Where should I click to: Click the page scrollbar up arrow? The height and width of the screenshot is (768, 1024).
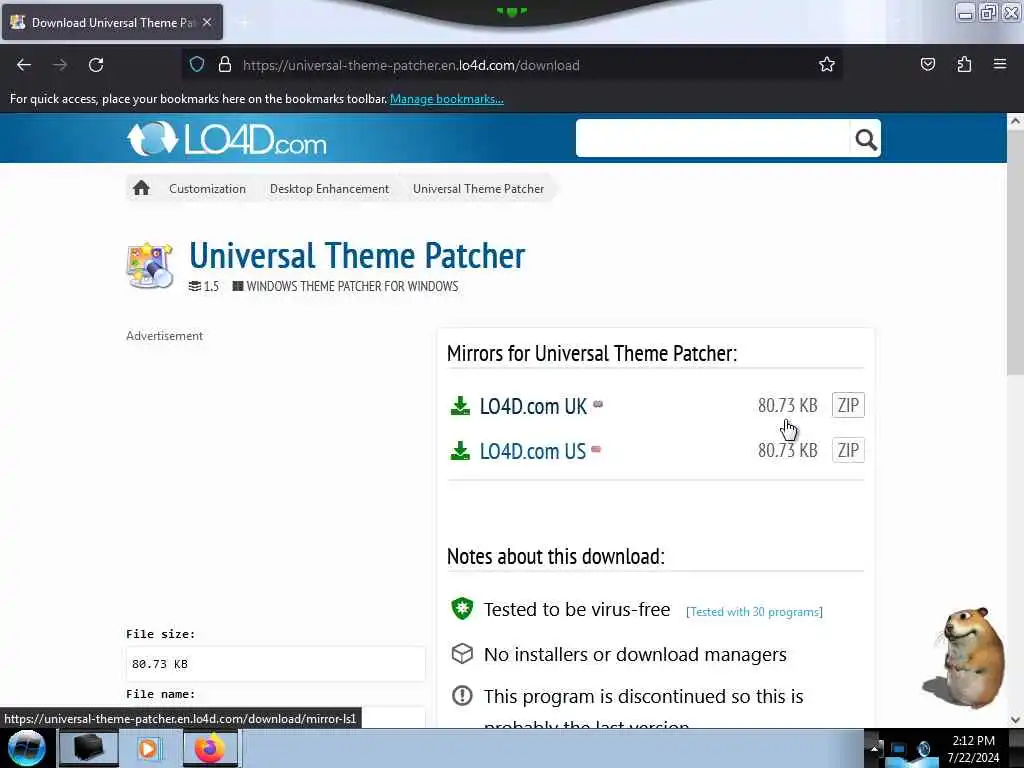1015,121
